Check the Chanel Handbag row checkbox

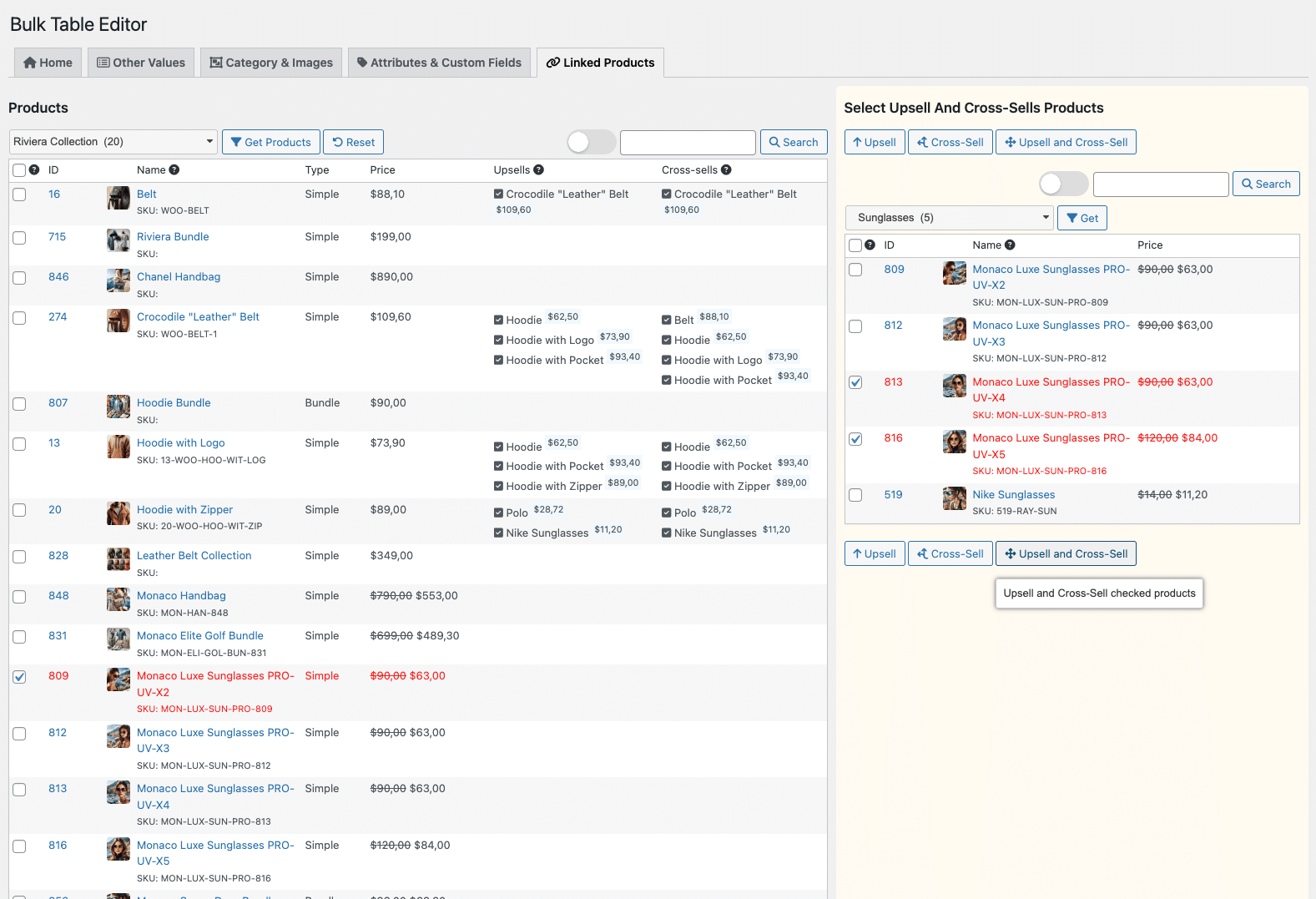[19, 278]
